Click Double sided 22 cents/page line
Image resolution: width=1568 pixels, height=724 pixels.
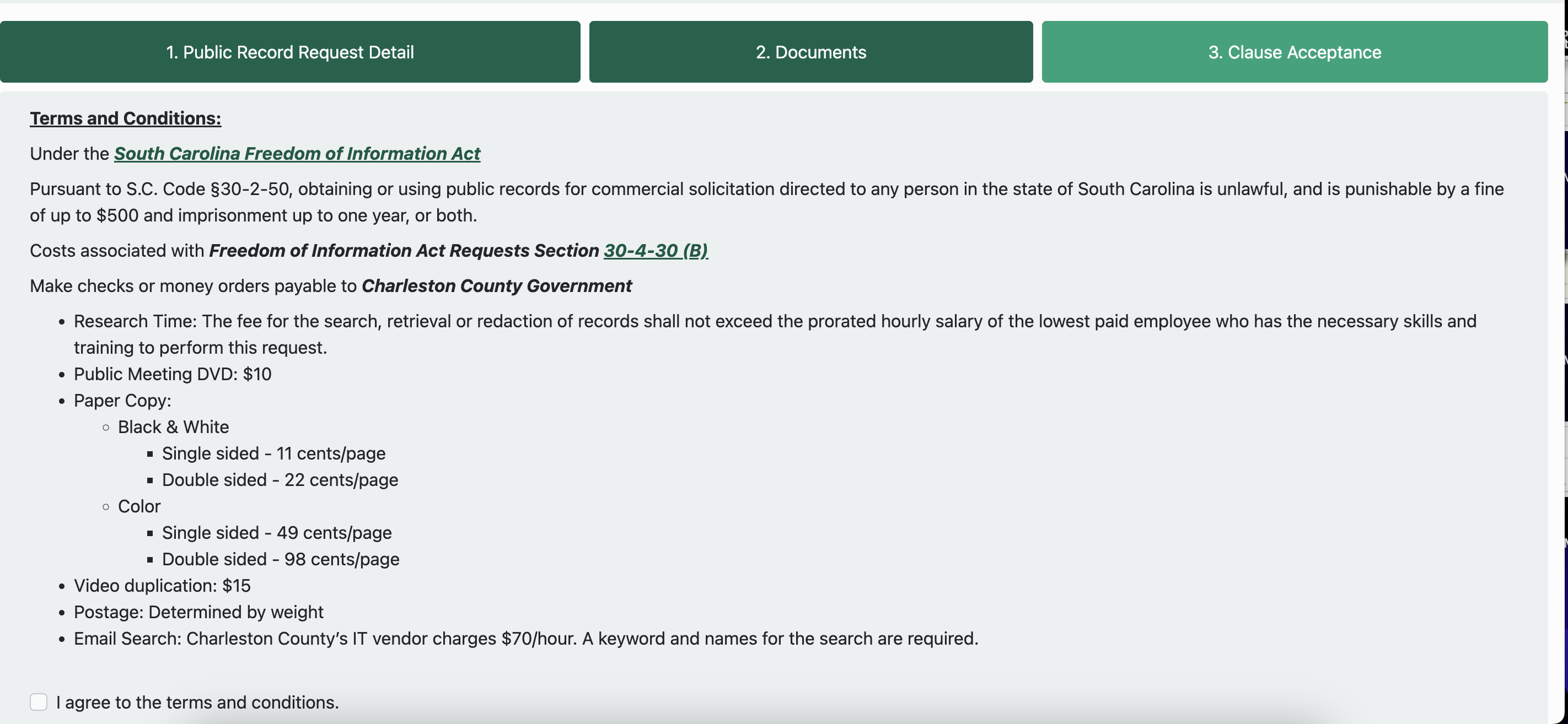click(x=280, y=479)
